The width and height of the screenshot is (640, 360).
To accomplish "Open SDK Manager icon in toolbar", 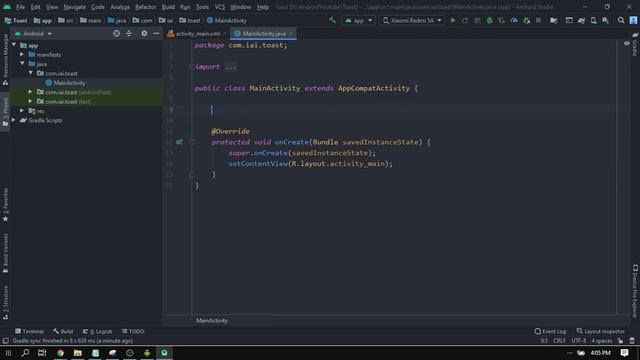I will (605, 20).
